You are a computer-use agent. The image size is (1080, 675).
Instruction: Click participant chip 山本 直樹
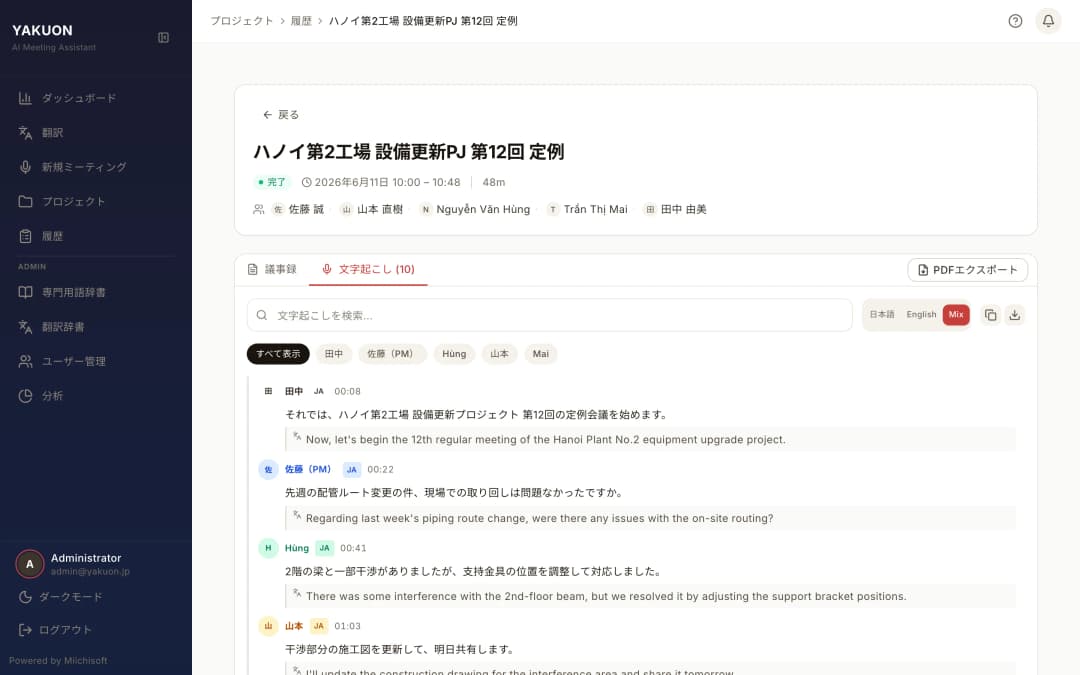372,209
